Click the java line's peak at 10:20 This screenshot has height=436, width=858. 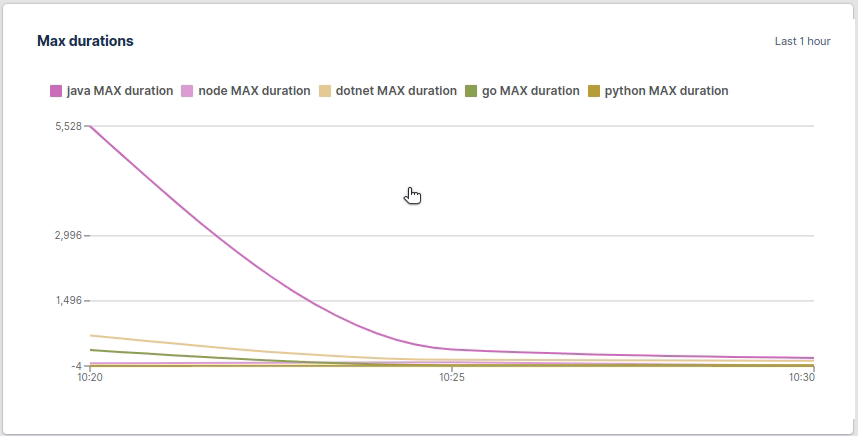pyautogui.click(x=91, y=127)
